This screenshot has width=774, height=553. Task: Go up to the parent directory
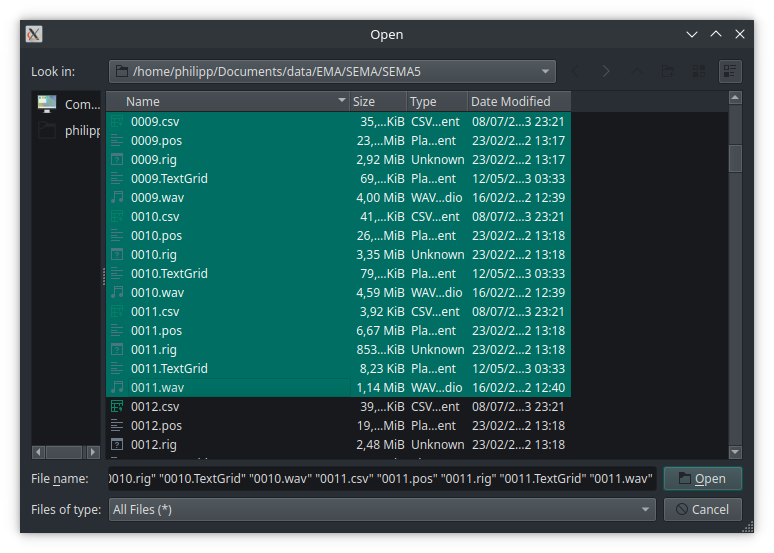click(x=637, y=71)
